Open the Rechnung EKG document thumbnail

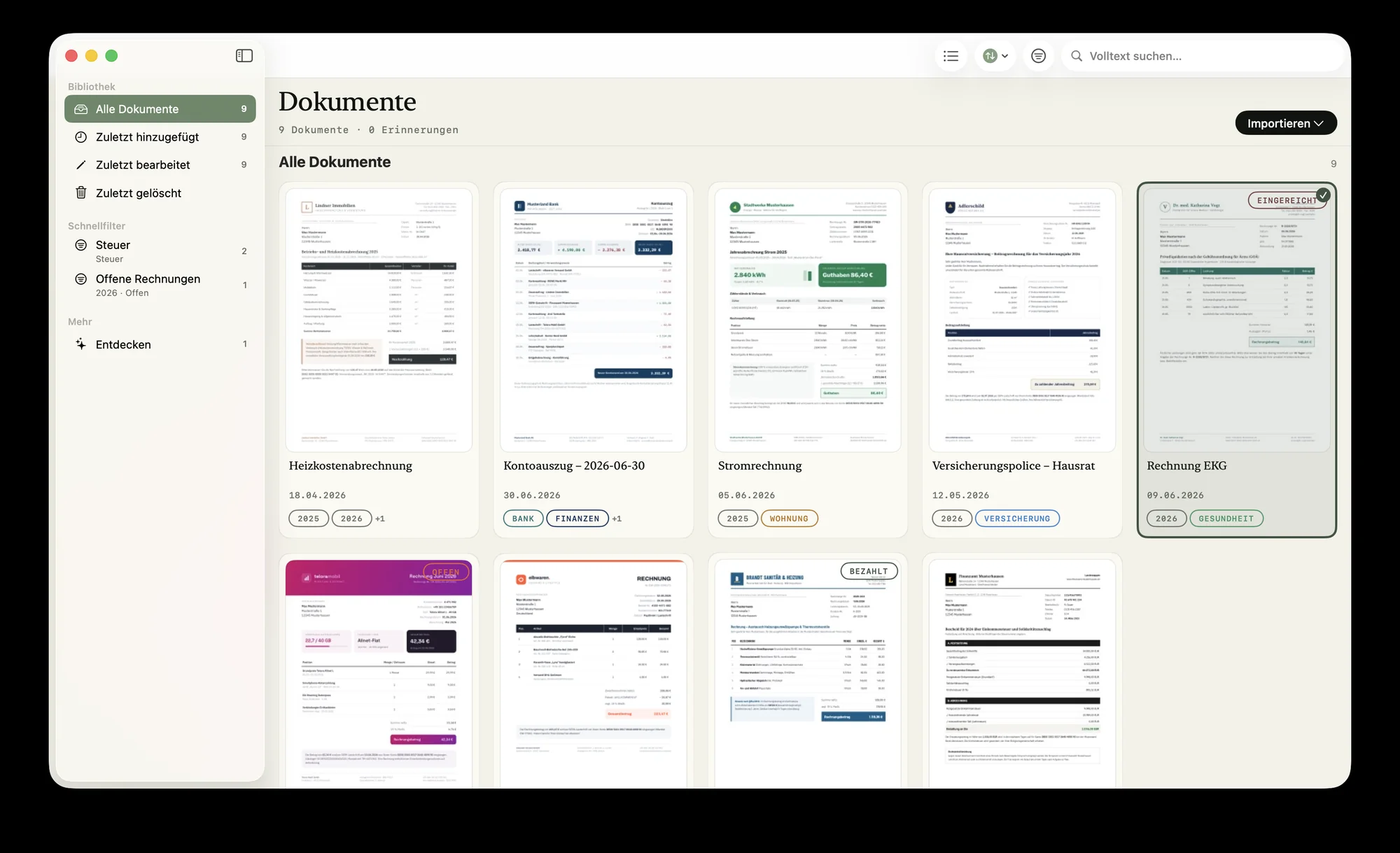coord(1237,320)
